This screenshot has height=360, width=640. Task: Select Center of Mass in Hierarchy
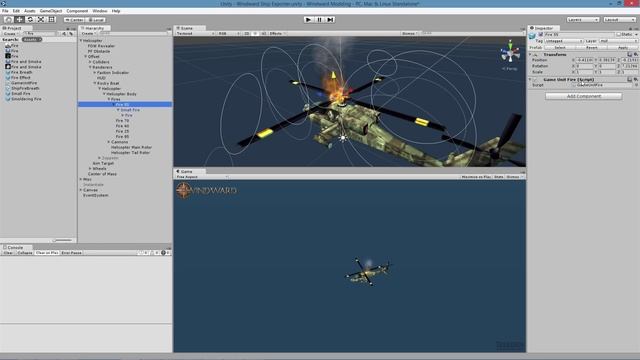point(102,174)
